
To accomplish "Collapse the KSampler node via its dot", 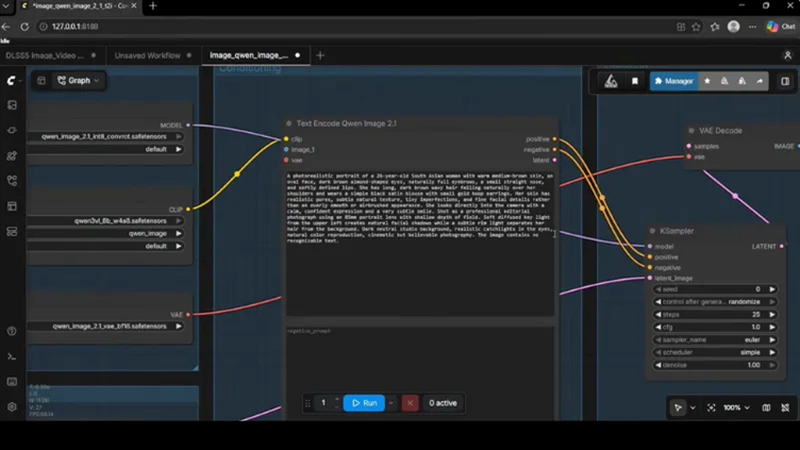I will point(652,231).
